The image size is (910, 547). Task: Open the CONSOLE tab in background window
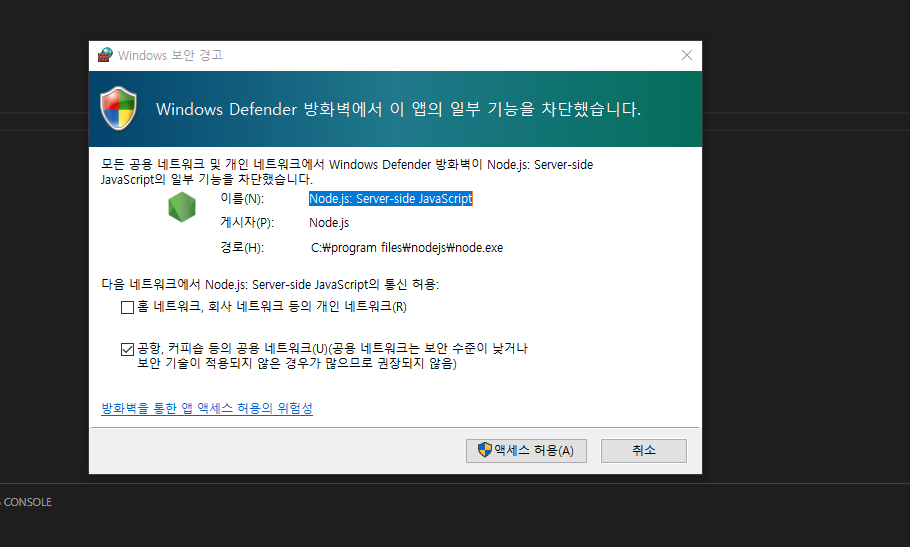(x=27, y=502)
